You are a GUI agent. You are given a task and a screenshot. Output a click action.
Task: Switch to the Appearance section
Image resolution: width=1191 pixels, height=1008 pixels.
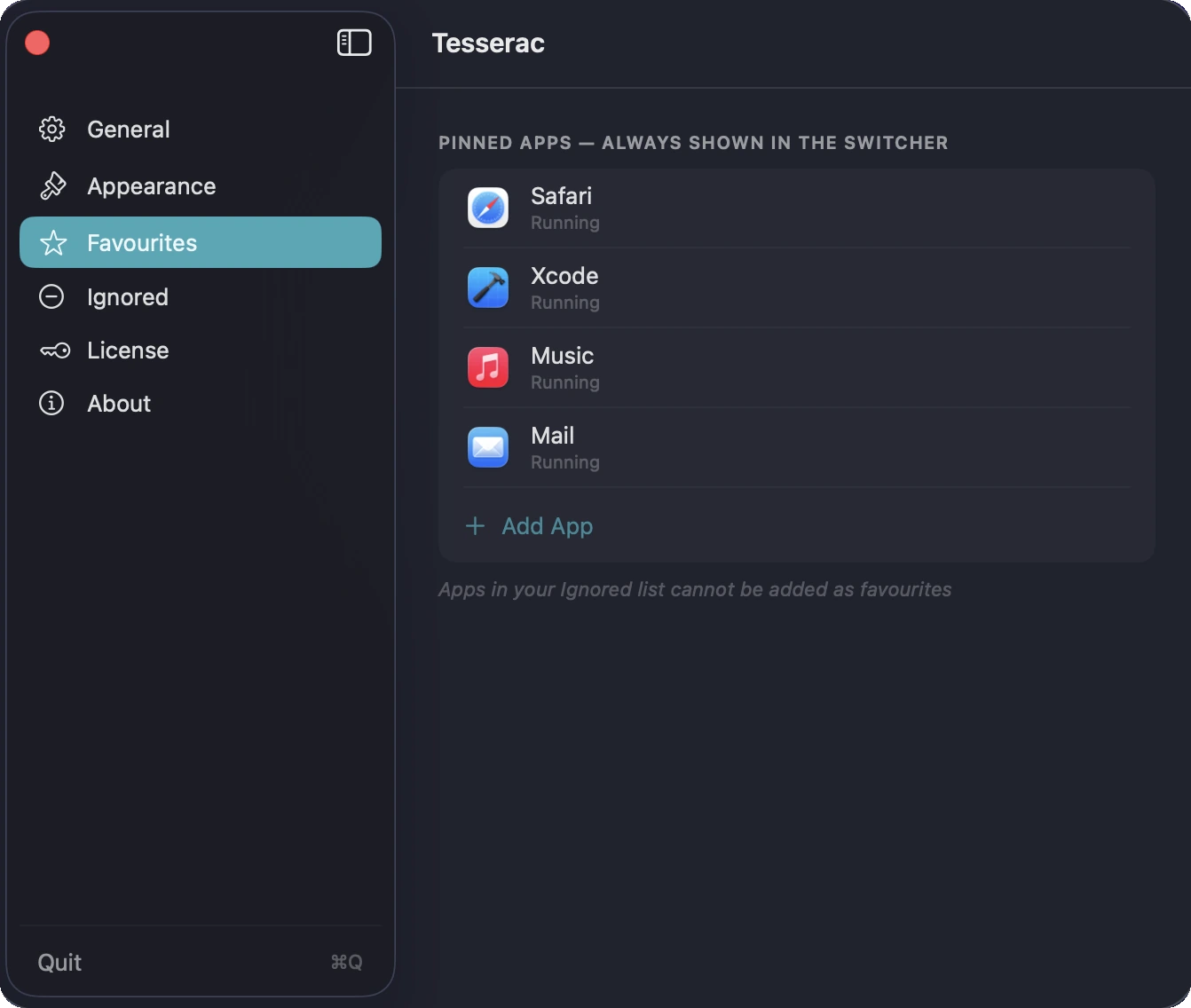(201, 186)
